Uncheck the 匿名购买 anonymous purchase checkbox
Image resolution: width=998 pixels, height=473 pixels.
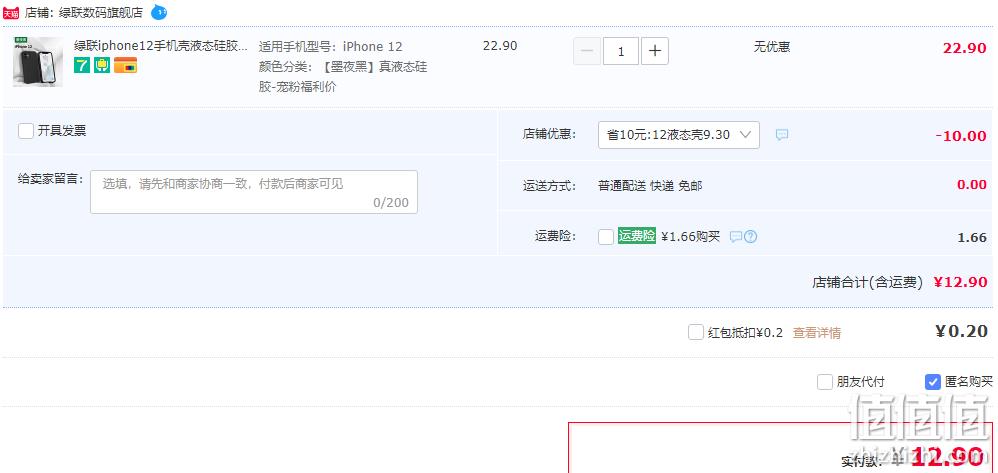[932, 382]
